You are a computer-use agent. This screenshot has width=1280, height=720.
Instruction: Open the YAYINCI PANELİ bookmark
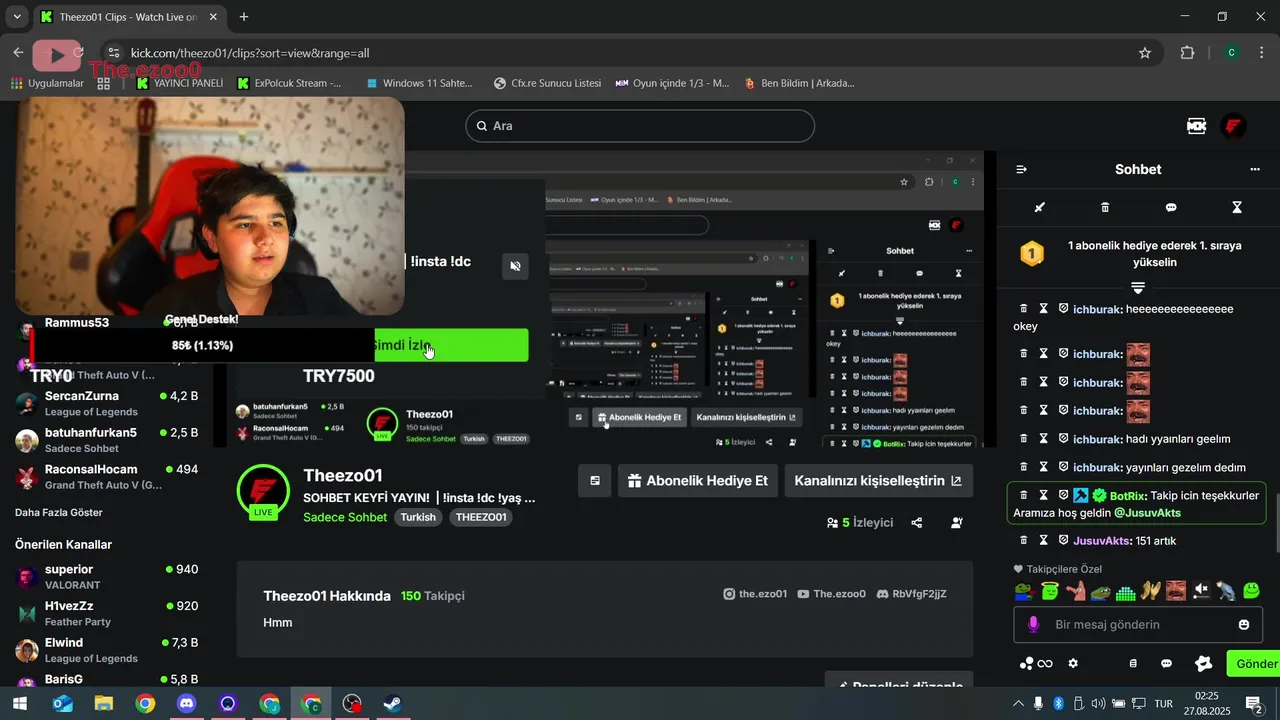179,83
